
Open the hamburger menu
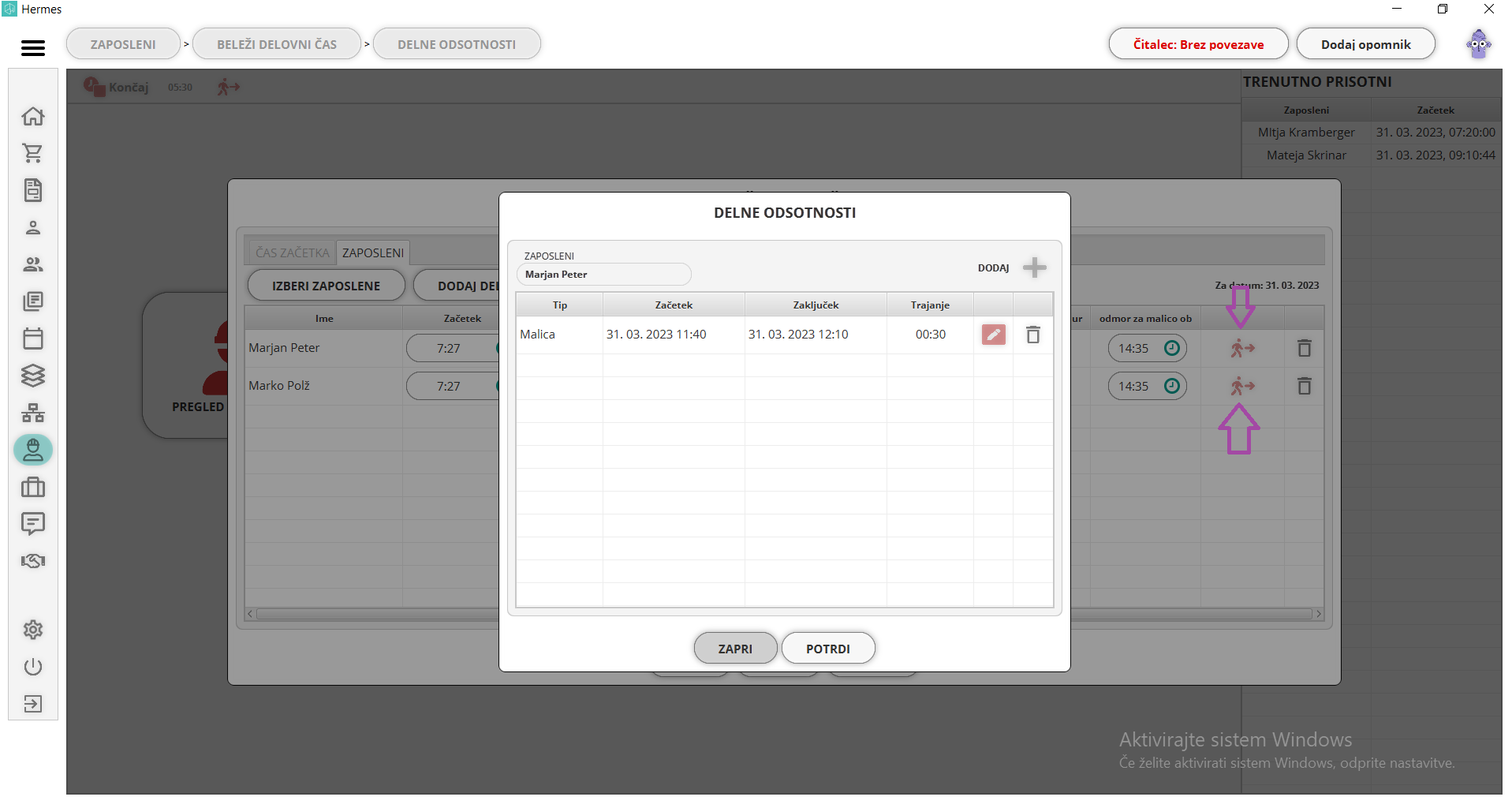[x=33, y=48]
